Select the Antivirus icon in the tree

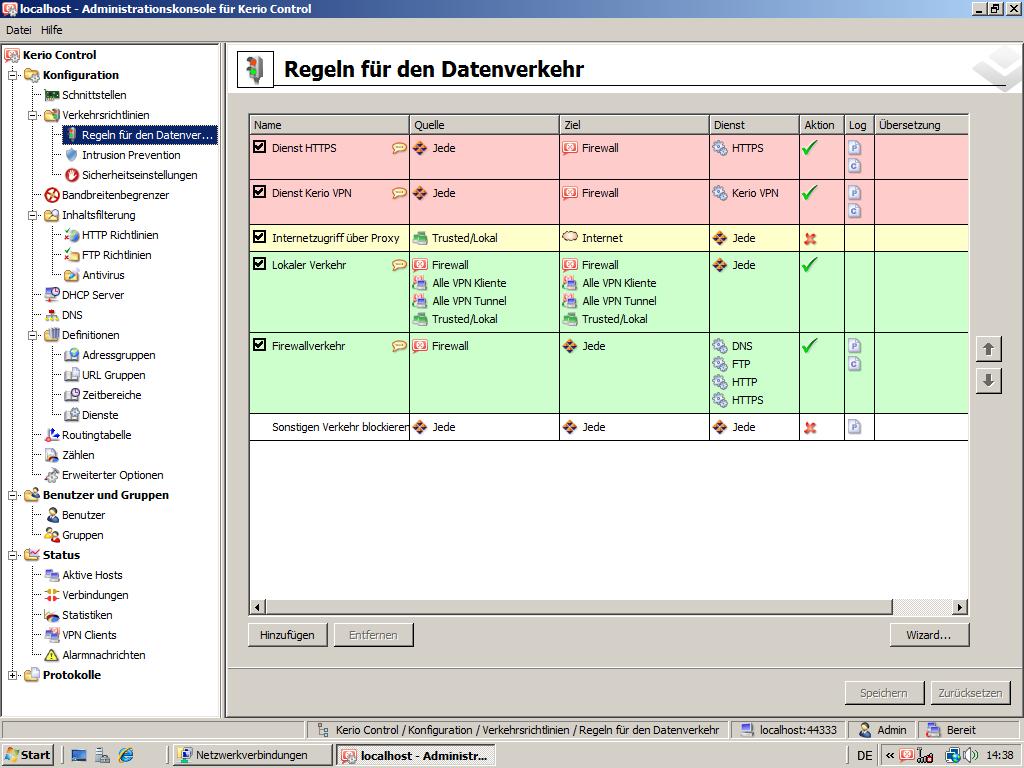point(72,275)
